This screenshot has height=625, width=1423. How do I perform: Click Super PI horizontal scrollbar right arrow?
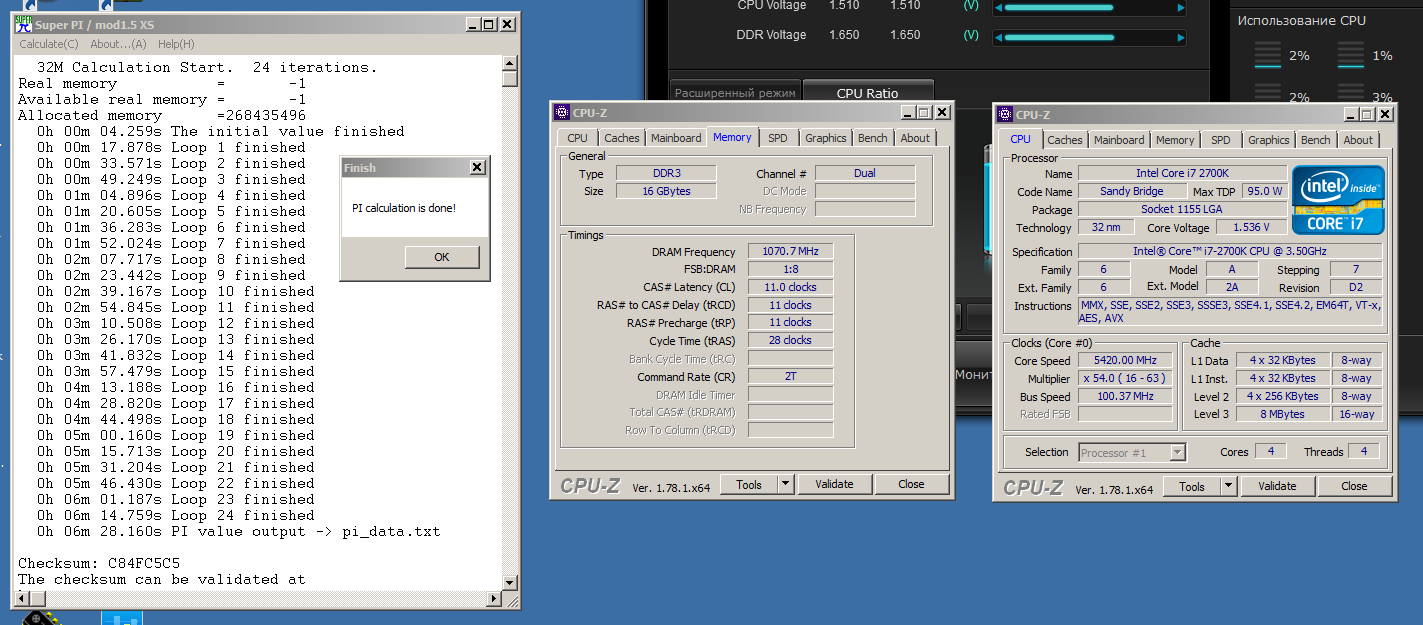point(493,598)
